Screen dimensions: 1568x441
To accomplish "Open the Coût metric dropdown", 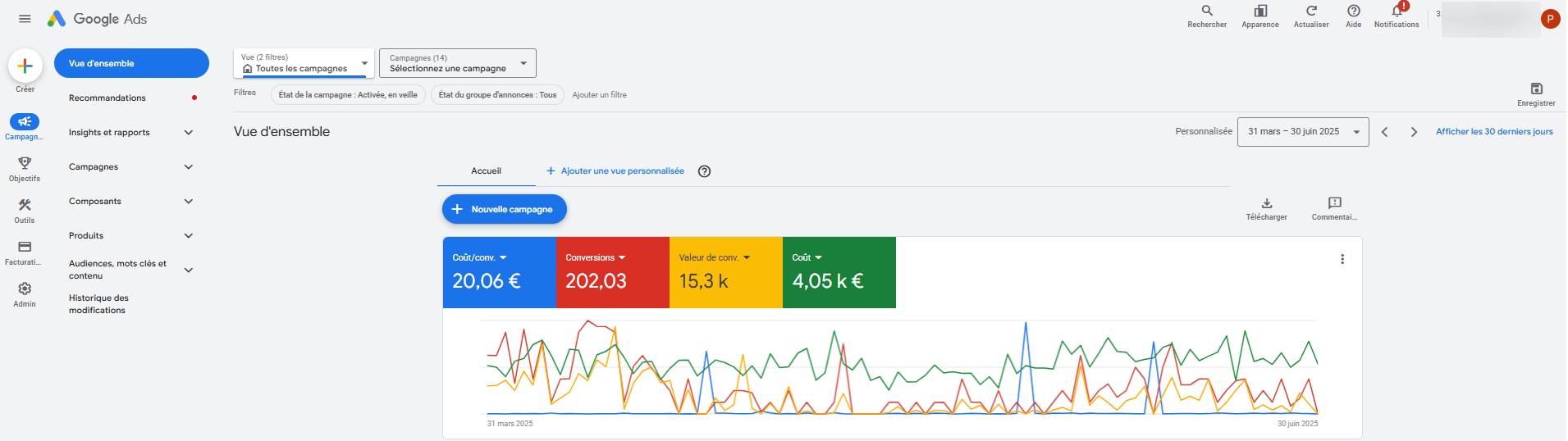I will (x=807, y=257).
